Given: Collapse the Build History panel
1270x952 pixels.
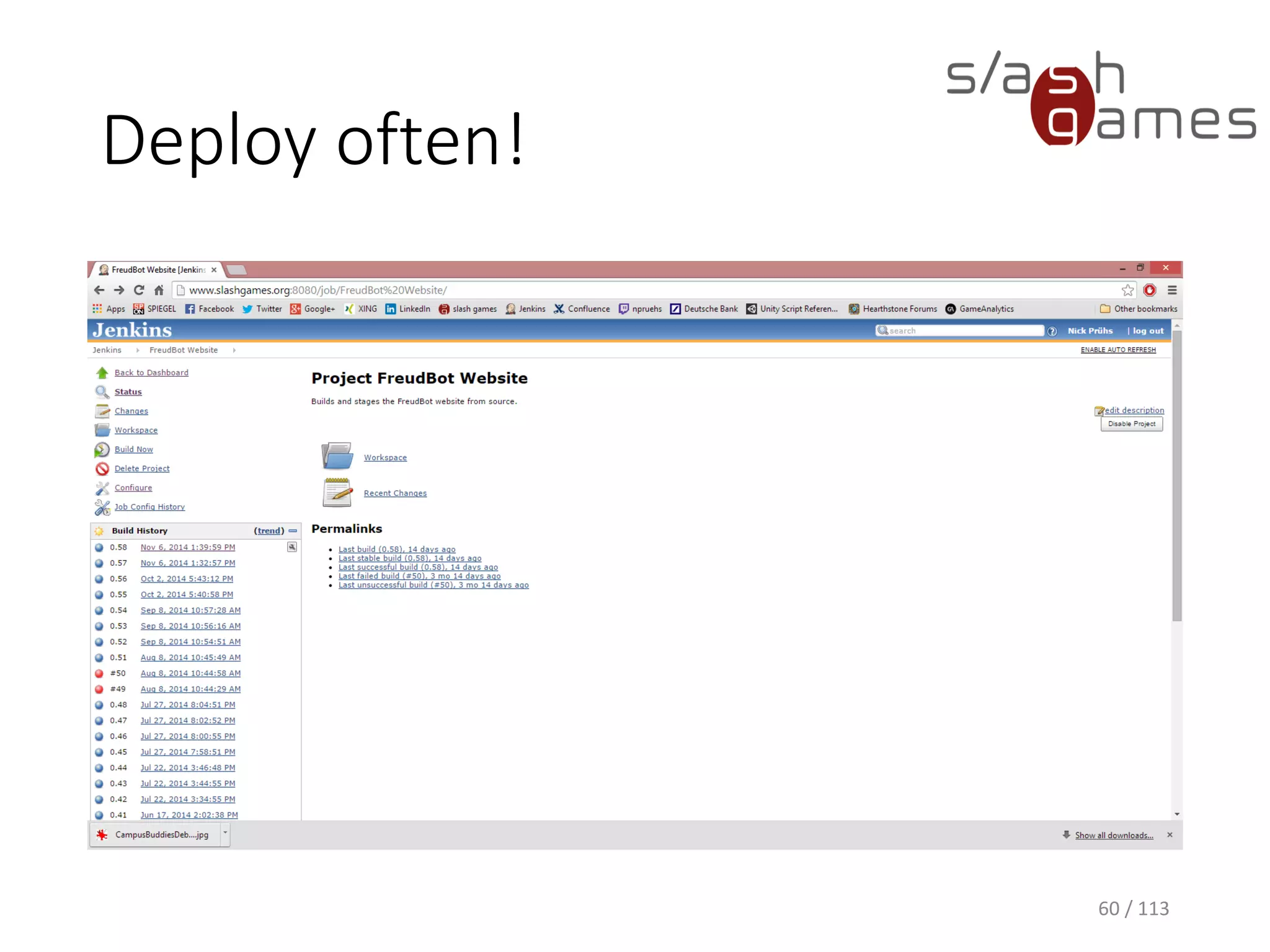Looking at the screenshot, I should click(293, 531).
